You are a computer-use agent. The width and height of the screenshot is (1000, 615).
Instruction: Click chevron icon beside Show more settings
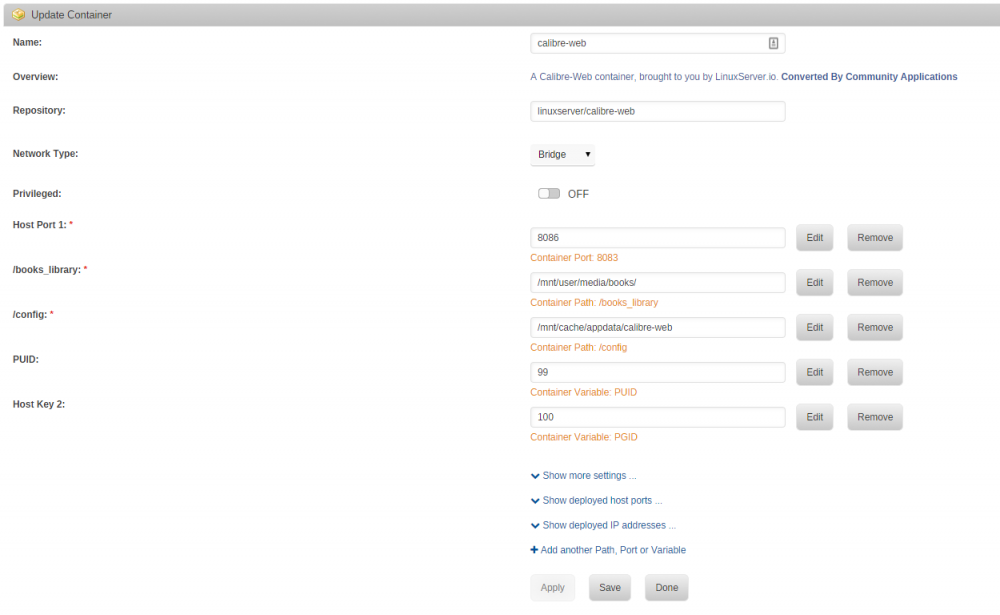coord(535,476)
